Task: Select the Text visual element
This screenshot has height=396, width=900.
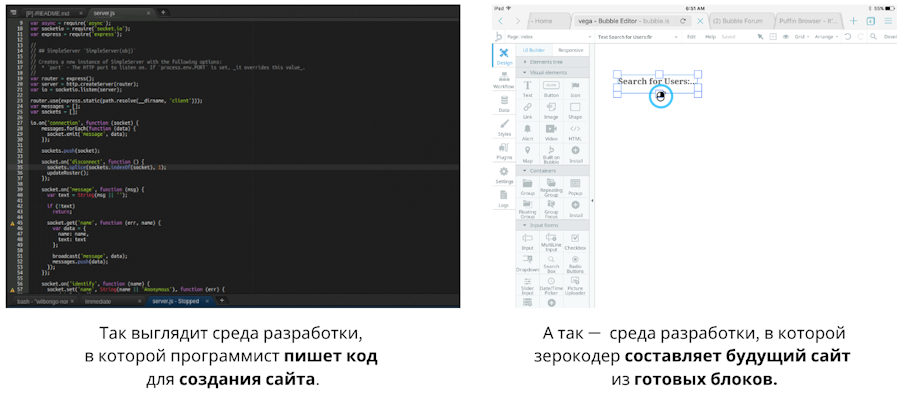Action: pos(527,88)
